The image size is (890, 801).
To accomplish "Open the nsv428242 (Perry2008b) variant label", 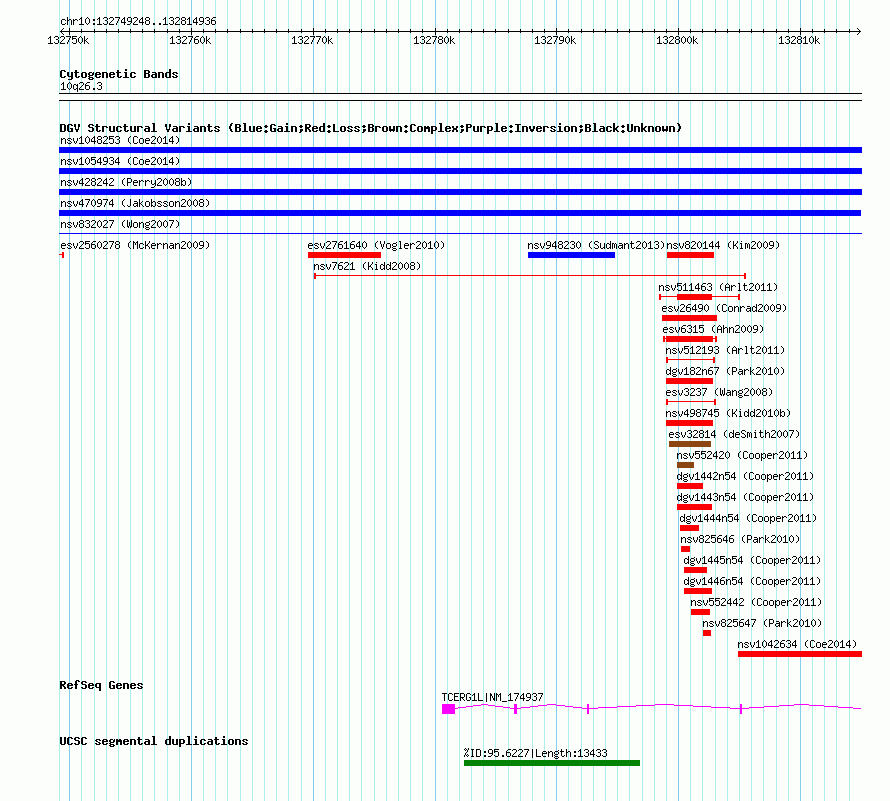I will 126,182.
